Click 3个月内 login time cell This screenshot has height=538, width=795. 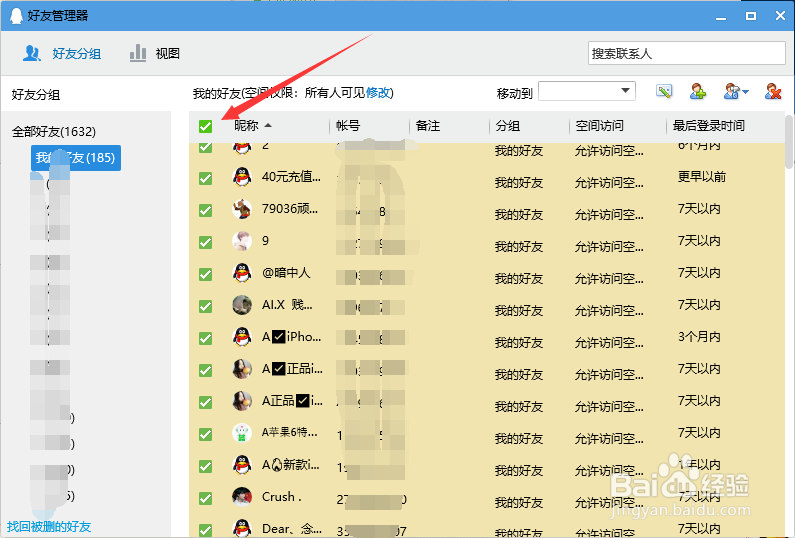(x=699, y=337)
